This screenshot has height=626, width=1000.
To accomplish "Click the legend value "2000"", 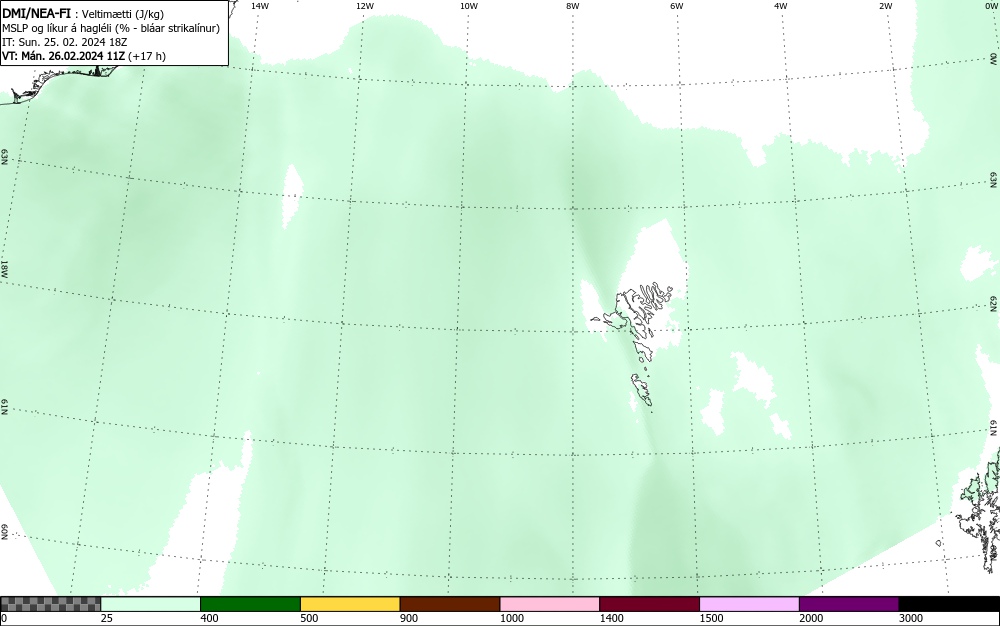I will pos(811,618).
